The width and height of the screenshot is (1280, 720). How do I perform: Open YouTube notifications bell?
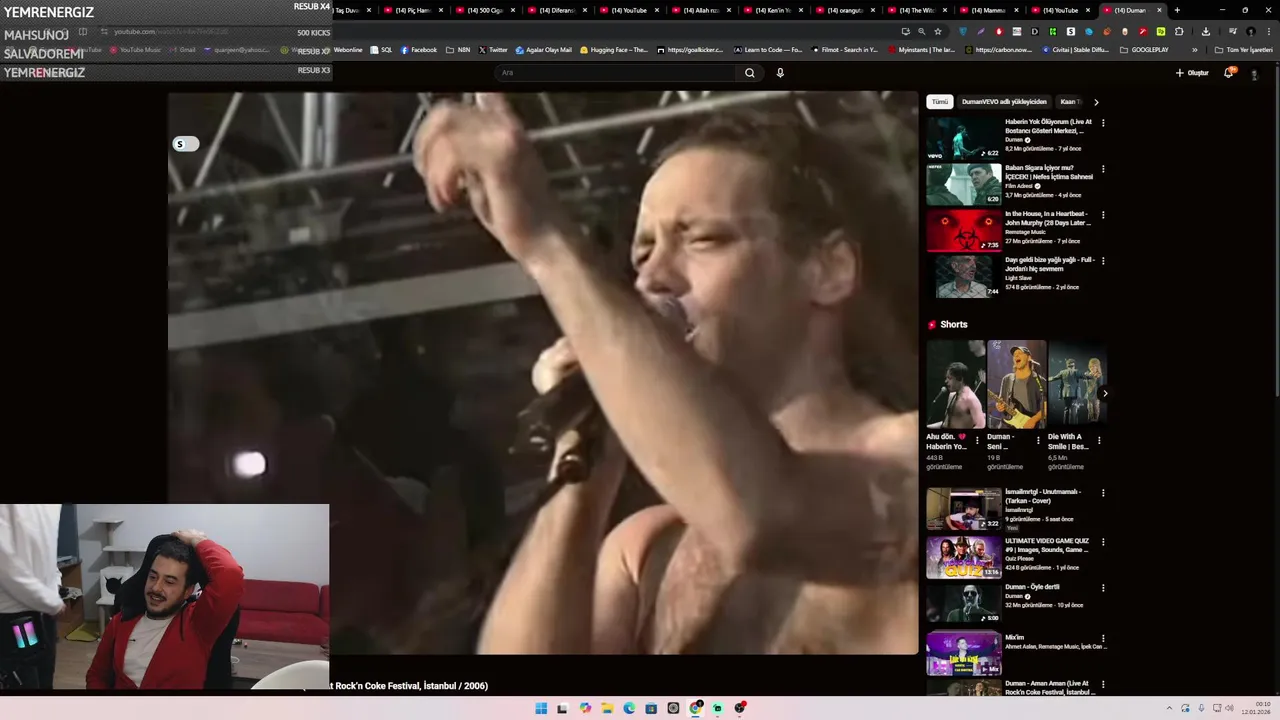[x=1229, y=72]
